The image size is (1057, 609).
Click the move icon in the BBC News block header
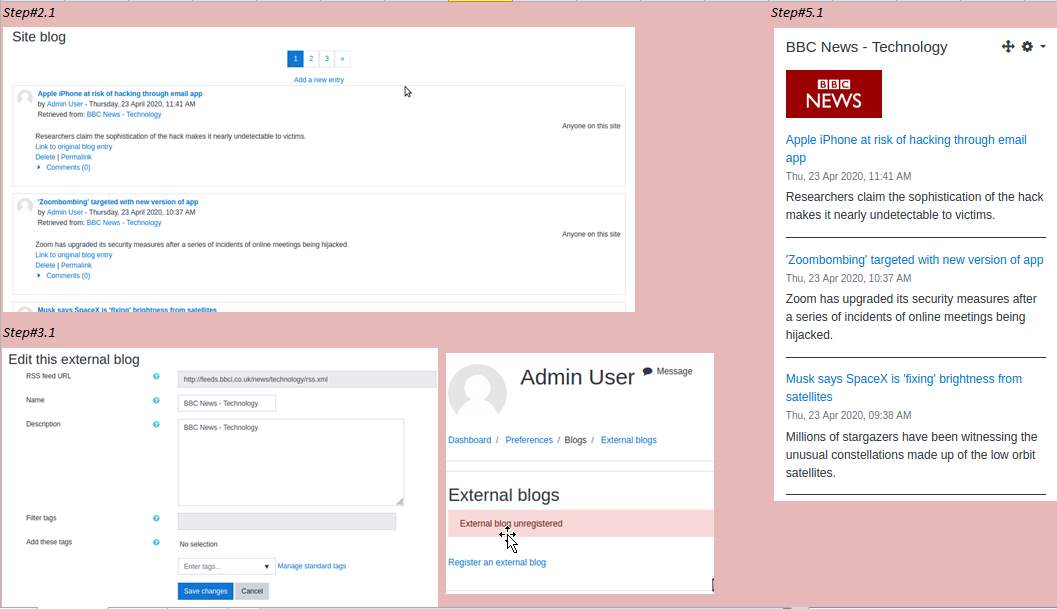pos(1008,47)
